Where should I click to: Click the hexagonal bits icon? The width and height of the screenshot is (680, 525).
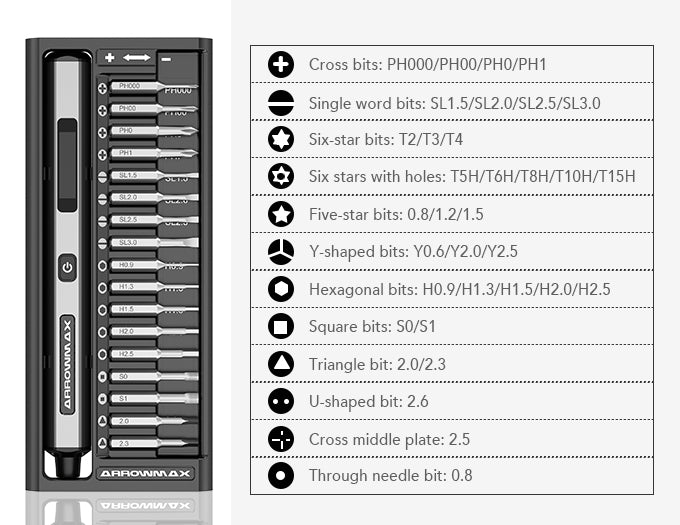point(281,289)
